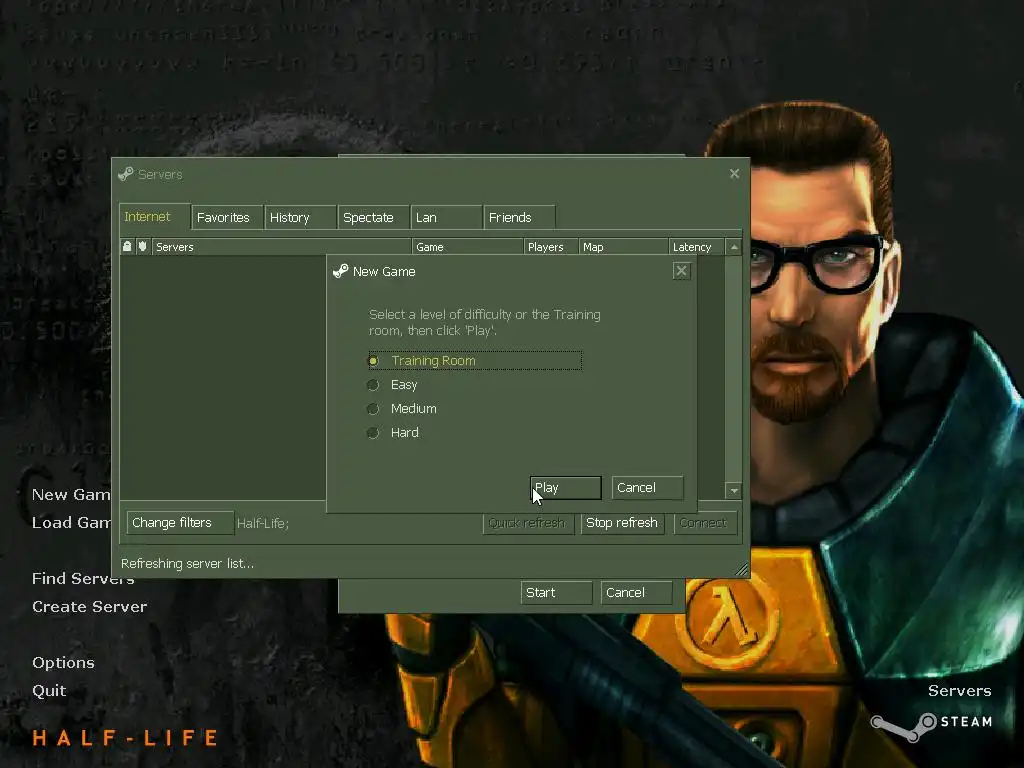Open the Favorites tab
This screenshot has height=768, width=1024.
click(x=227, y=217)
